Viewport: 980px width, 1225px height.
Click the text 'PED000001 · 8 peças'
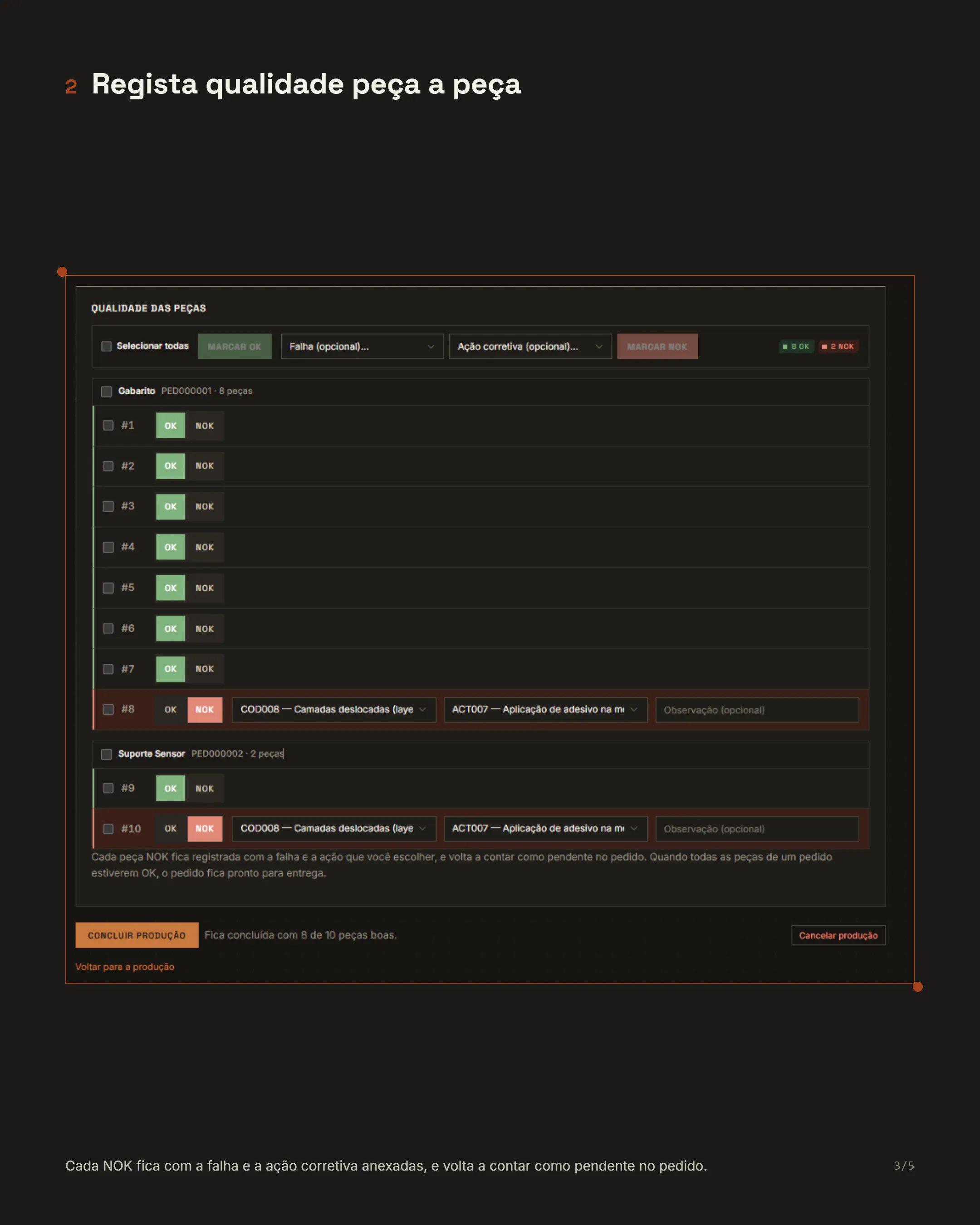point(207,391)
